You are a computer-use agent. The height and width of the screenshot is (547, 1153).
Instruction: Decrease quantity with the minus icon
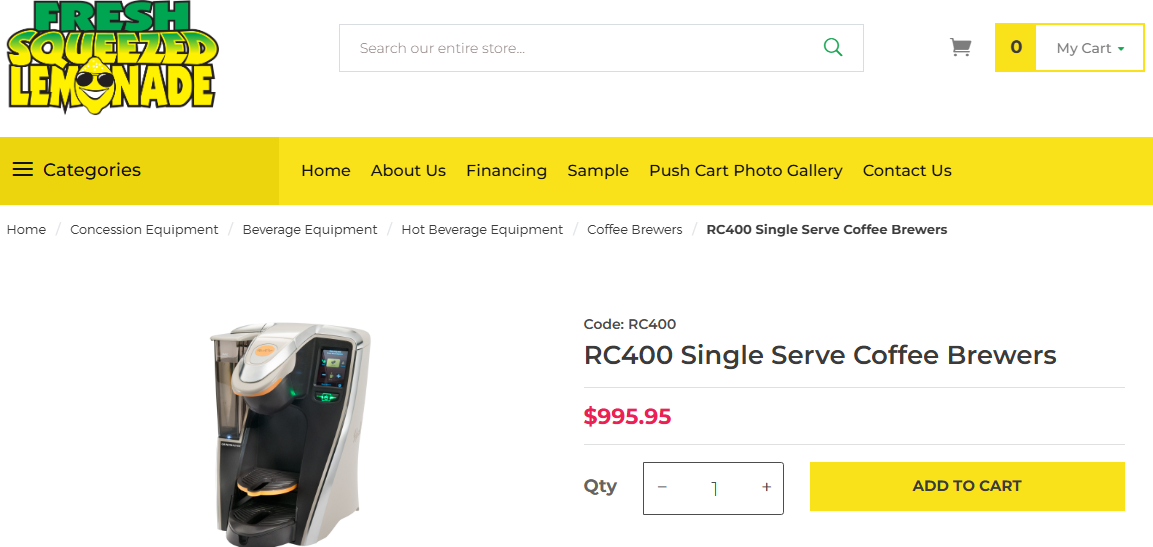662,488
